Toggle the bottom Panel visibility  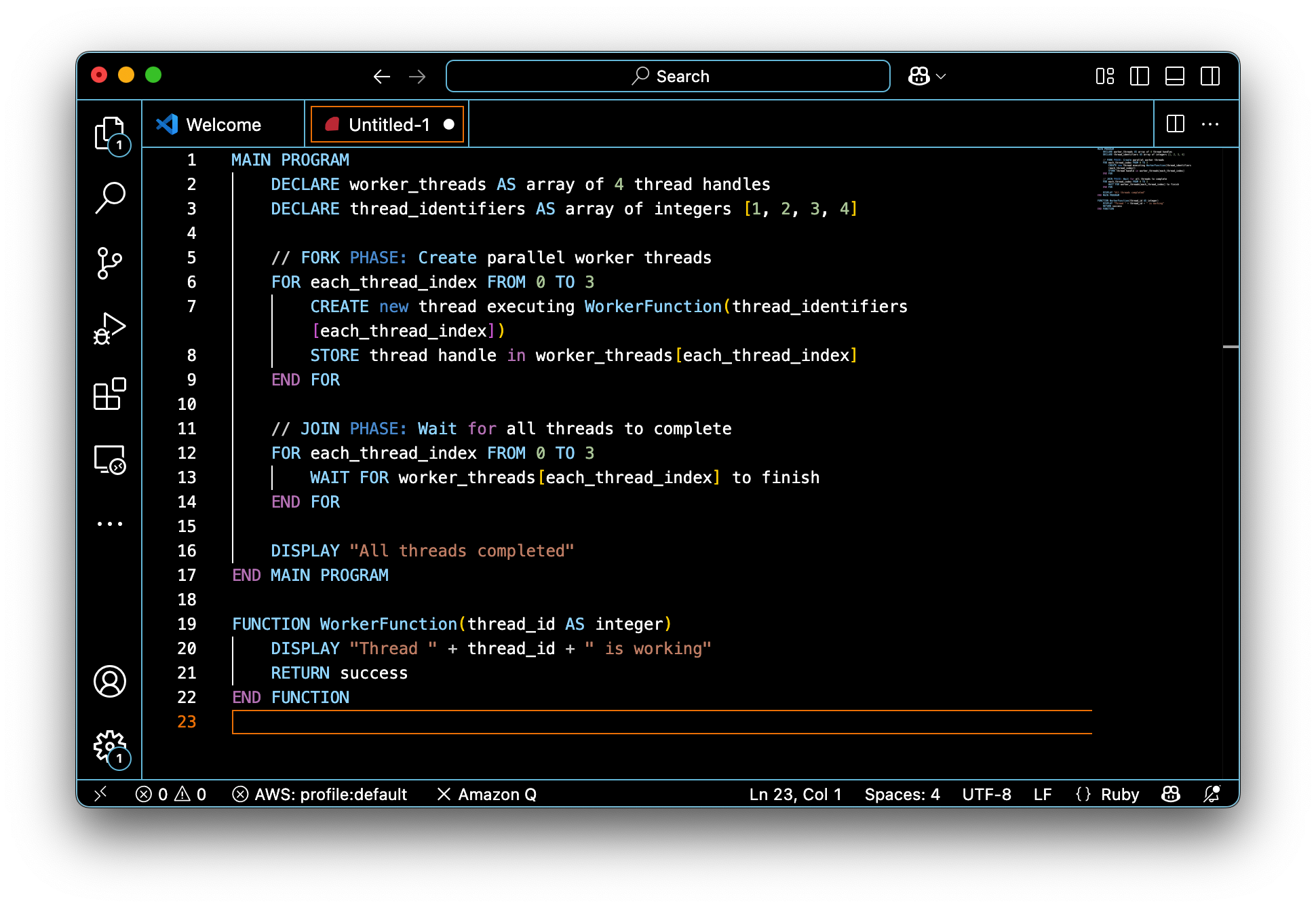[x=1175, y=76]
